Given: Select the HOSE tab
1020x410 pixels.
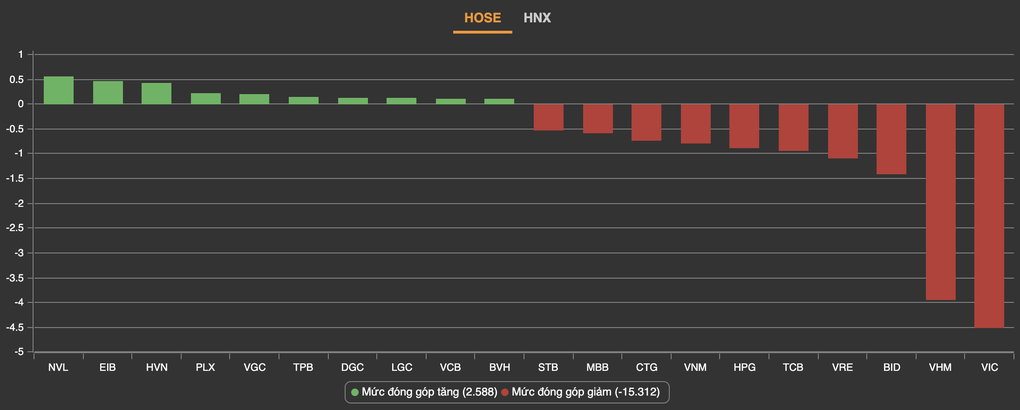Looking at the screenshot, I should coord(482,18).
